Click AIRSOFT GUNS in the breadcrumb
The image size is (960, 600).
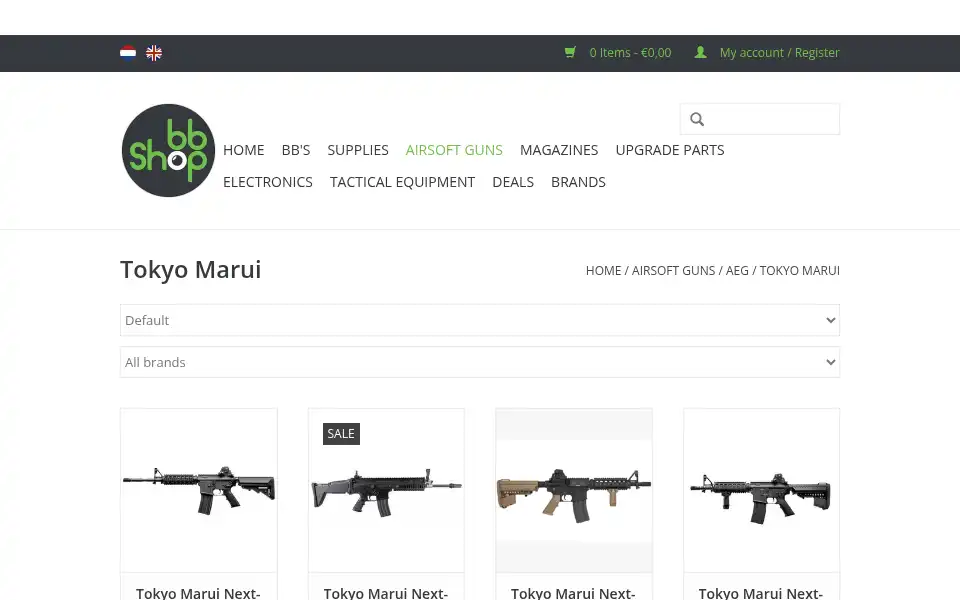click(x=673, y=271)
